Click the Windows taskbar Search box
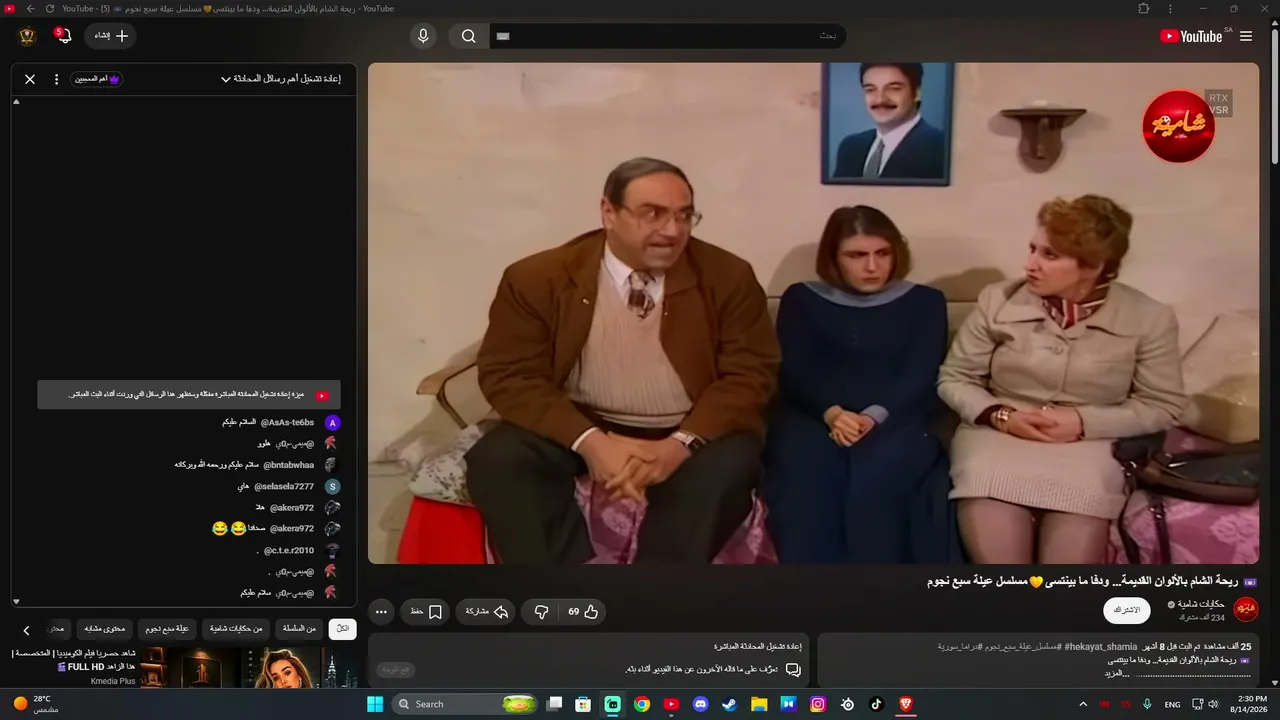This screenshot has height=720, width=1280. coord(466,704)
